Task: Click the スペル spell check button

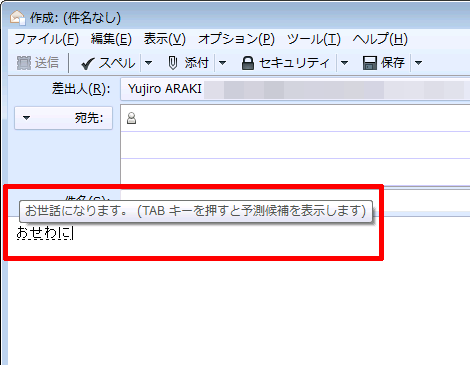Action: [108, 63]
